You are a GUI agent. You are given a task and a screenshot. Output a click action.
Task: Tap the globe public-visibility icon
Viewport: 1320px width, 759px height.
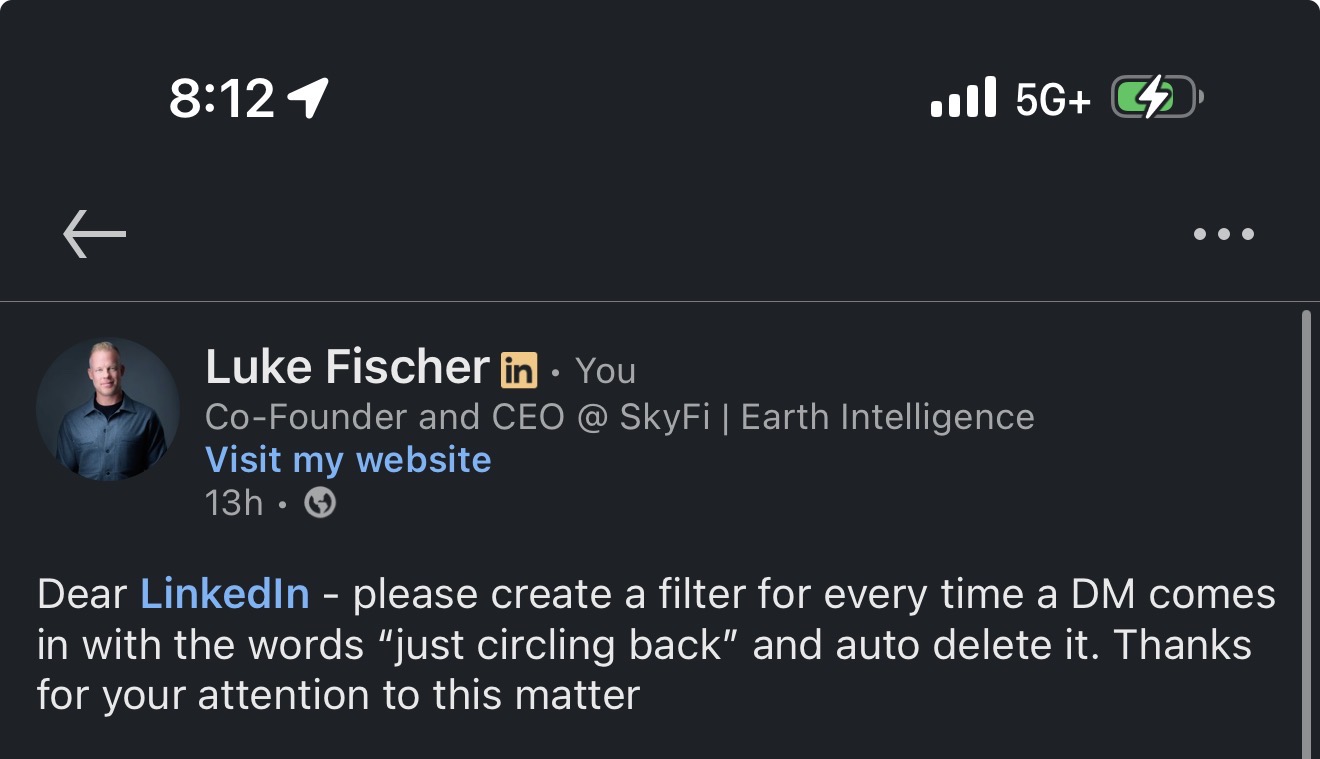318,503
